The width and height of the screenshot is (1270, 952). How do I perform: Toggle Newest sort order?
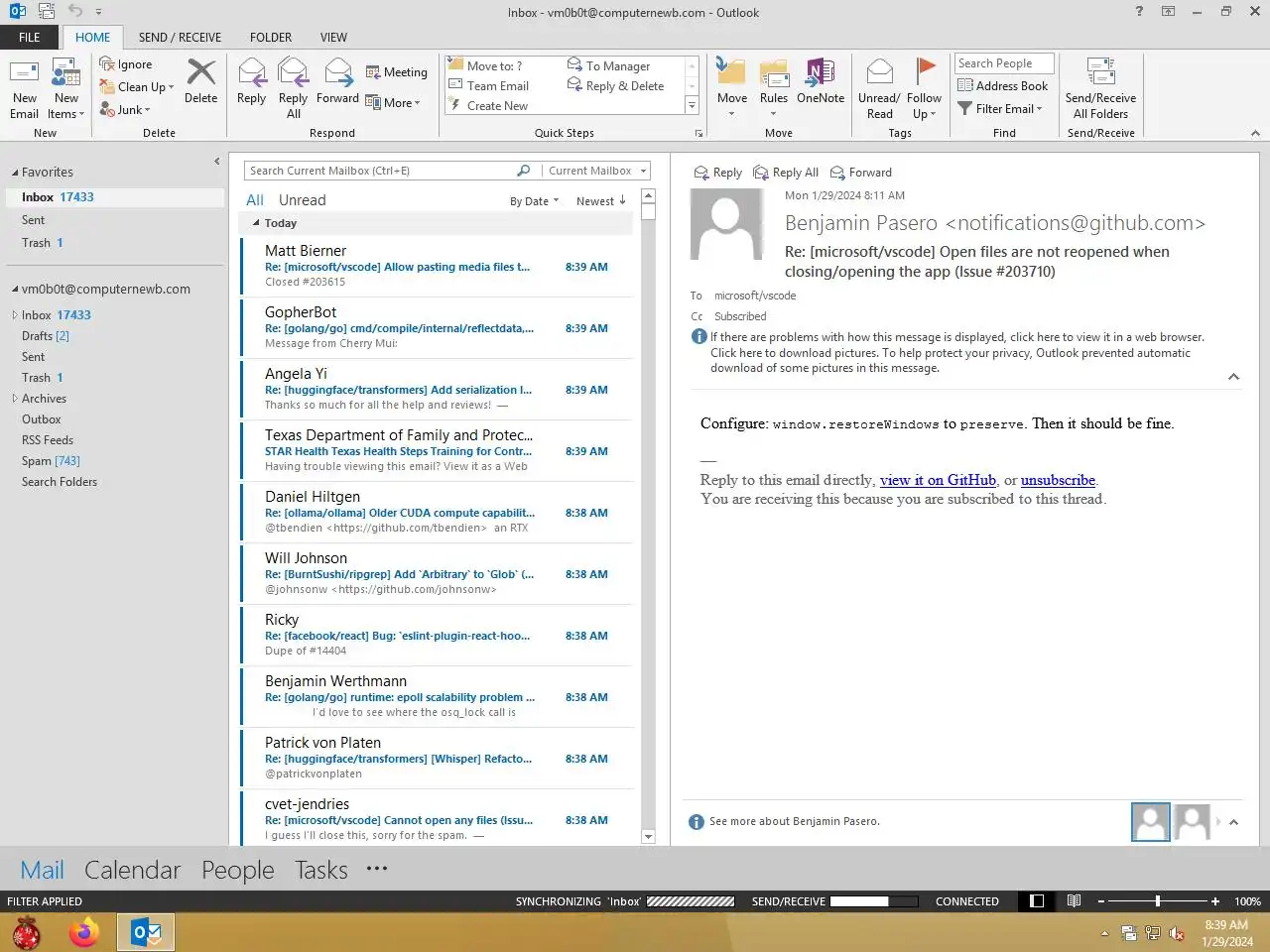tap(601, 201)
